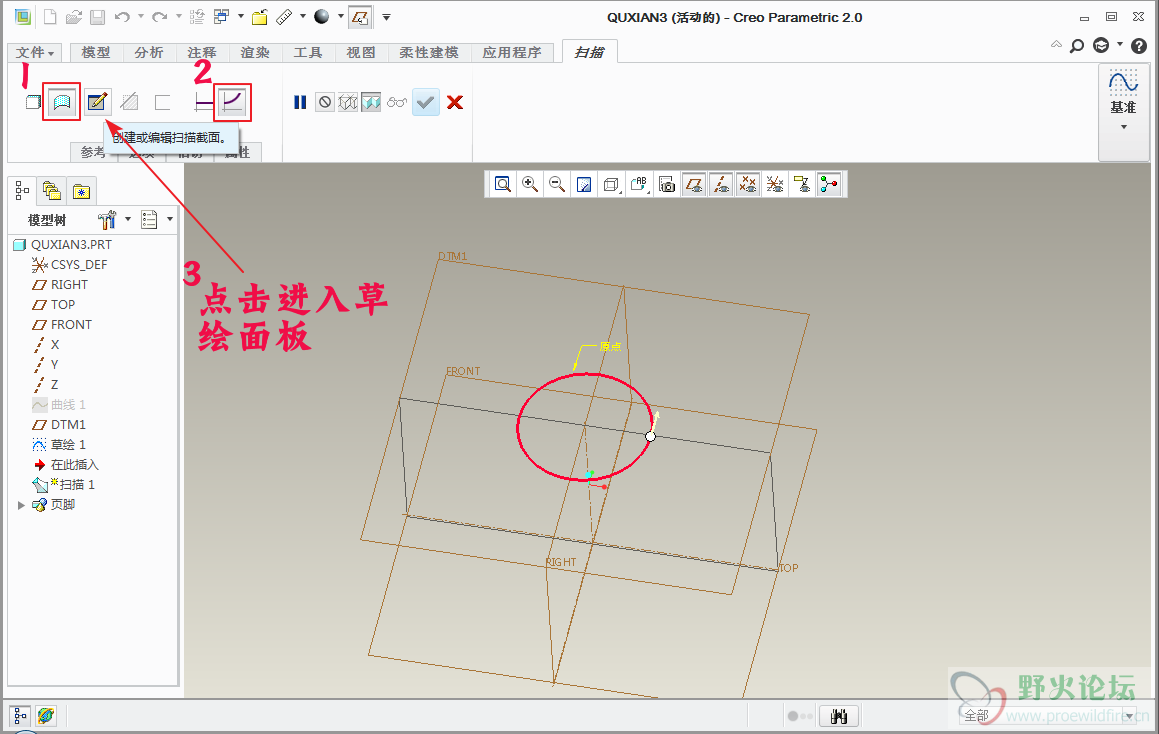1159x734 pixels.
Task: Click the Windows switch icon
Action: (x=220, y=16)
